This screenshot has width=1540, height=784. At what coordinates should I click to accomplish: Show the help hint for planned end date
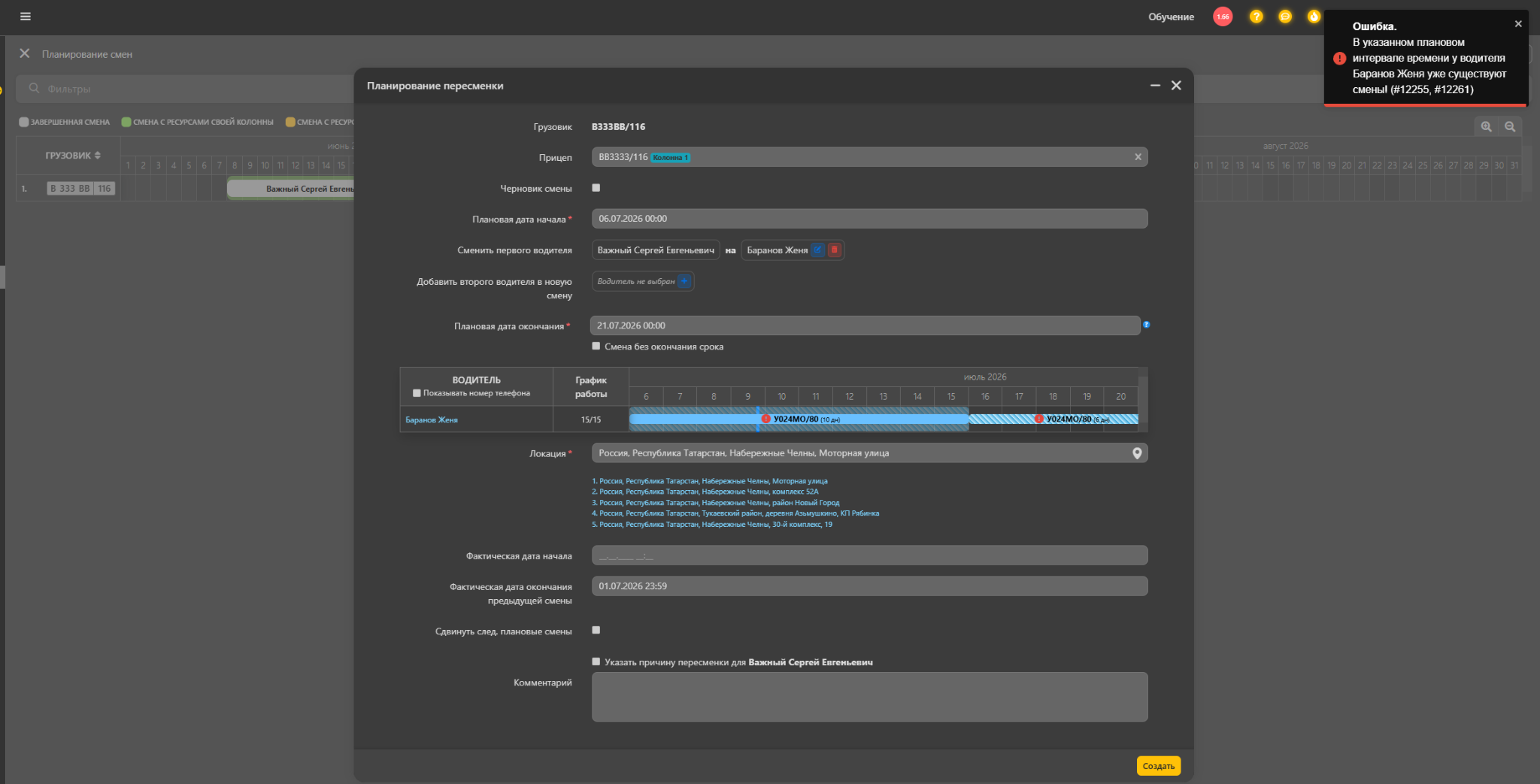tap(1146, 325)
